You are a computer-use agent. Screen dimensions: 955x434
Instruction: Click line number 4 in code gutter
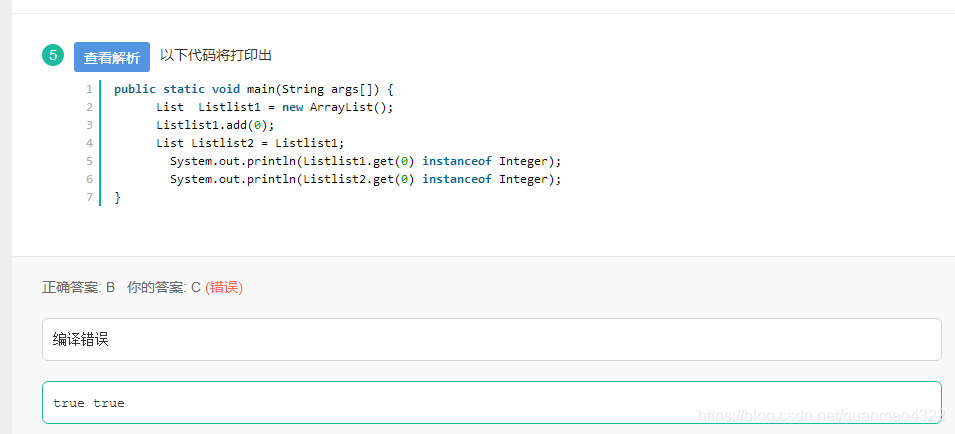pyautogui.click(x=90, y=143)
